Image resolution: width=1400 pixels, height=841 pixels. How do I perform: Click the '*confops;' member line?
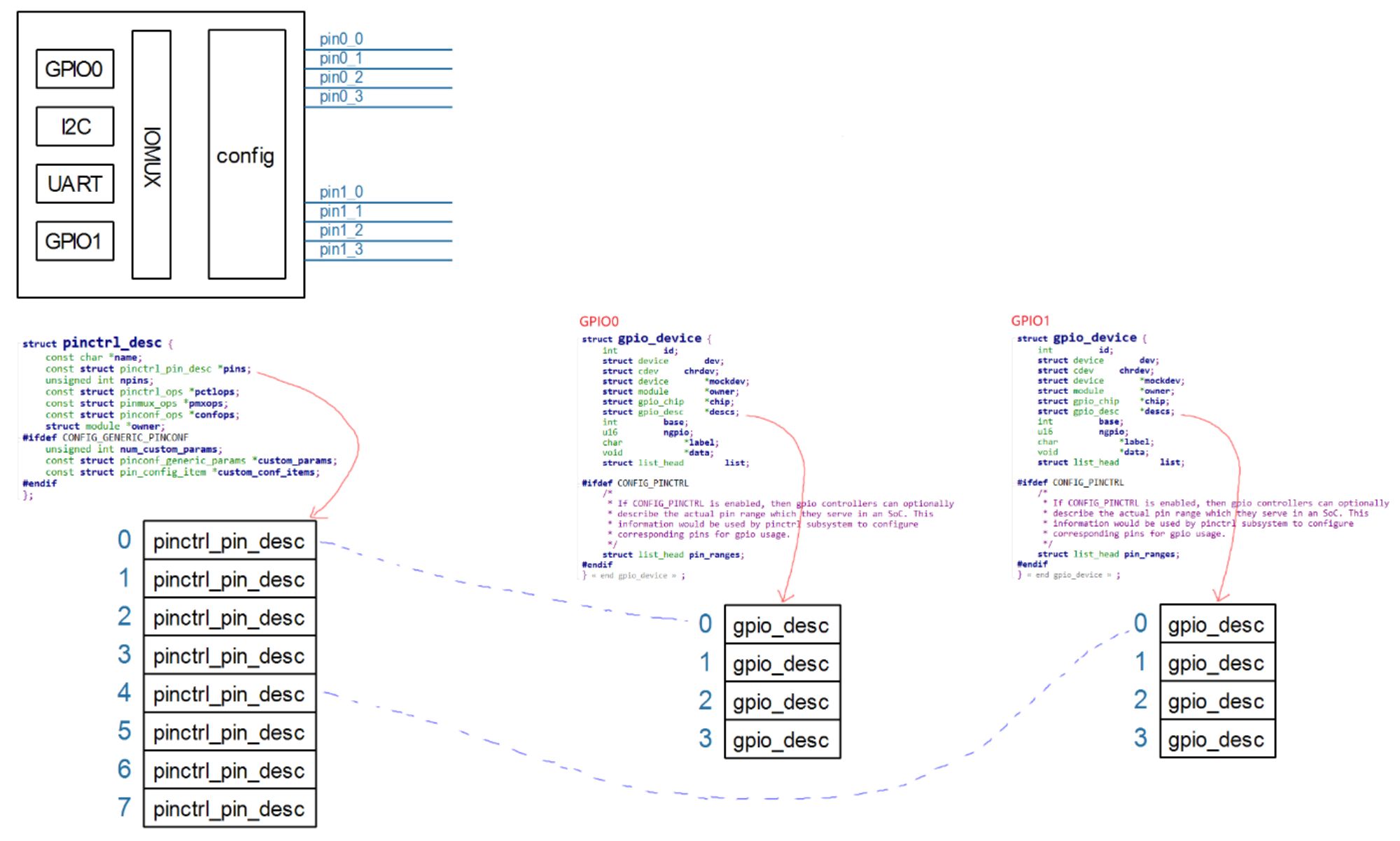coord(142,415)
